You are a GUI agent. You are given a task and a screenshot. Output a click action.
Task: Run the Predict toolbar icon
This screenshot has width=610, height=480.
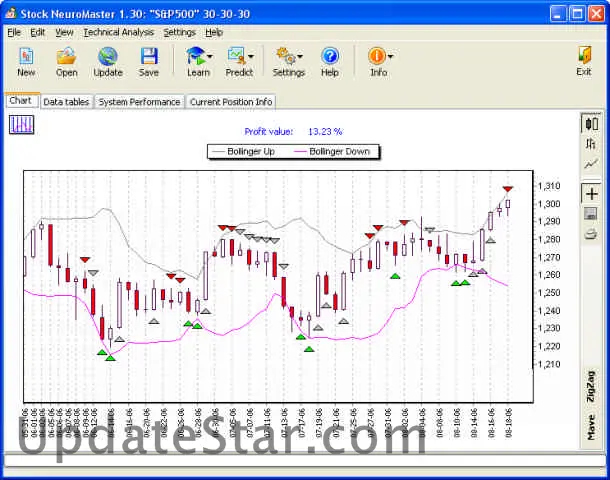(237, 56)
